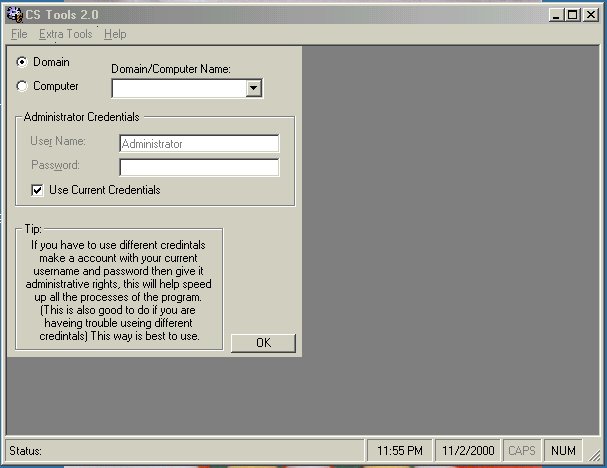The image size is (607, 468).
Task: Minimize the CS Tools window
Action: pos(557,15)
